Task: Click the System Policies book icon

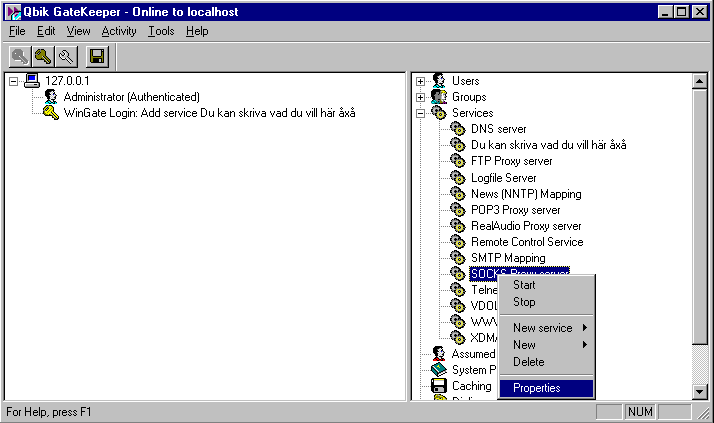Action: click(x=439, y=370)
